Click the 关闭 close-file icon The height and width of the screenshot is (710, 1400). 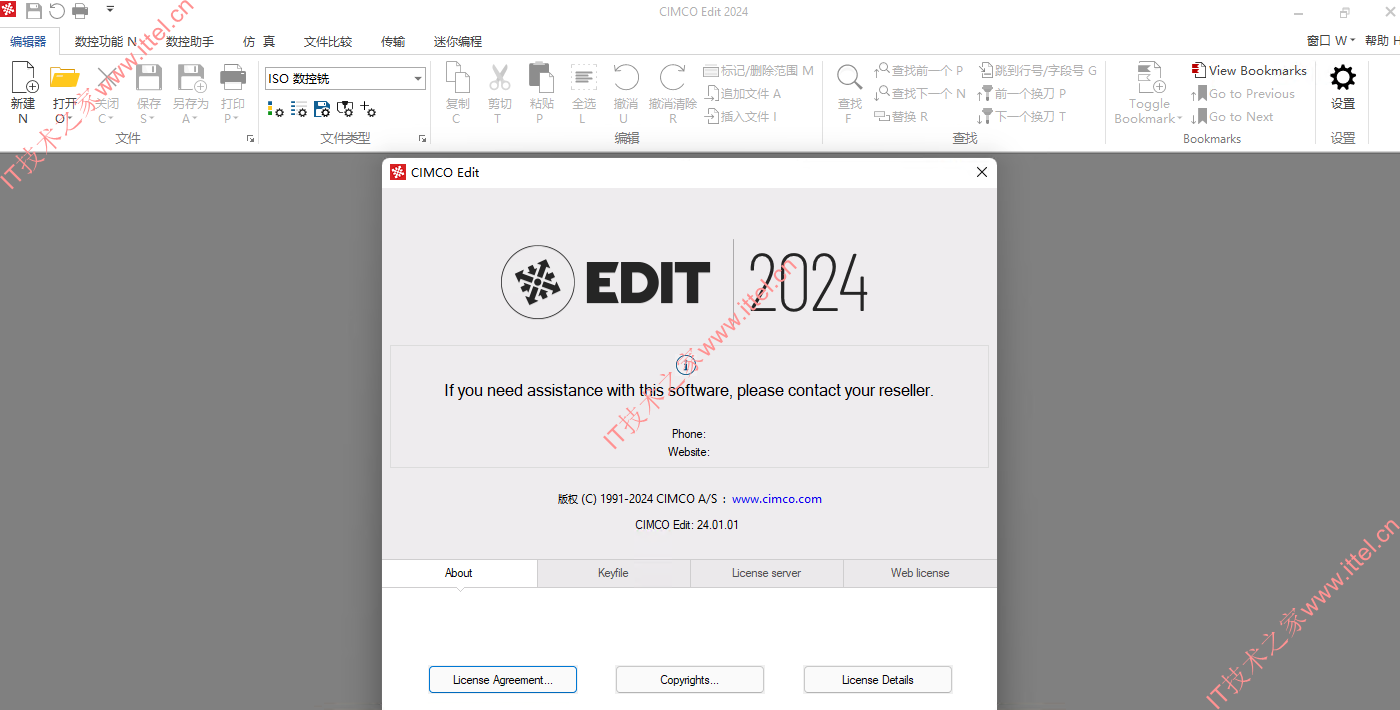tap(107, 78)
